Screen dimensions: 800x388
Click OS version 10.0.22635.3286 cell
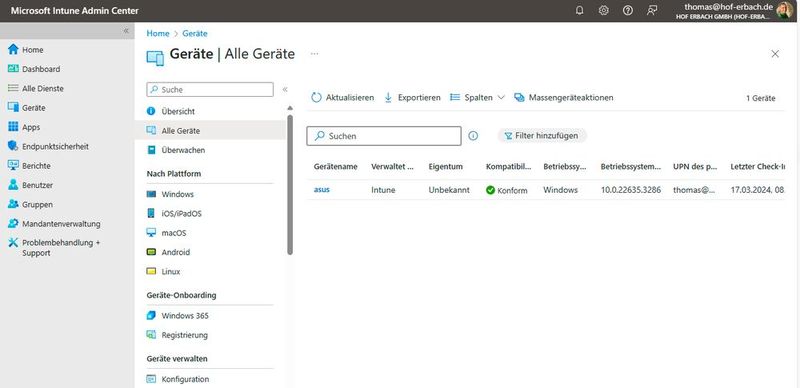pyautogui.click(x=631, y=190)
